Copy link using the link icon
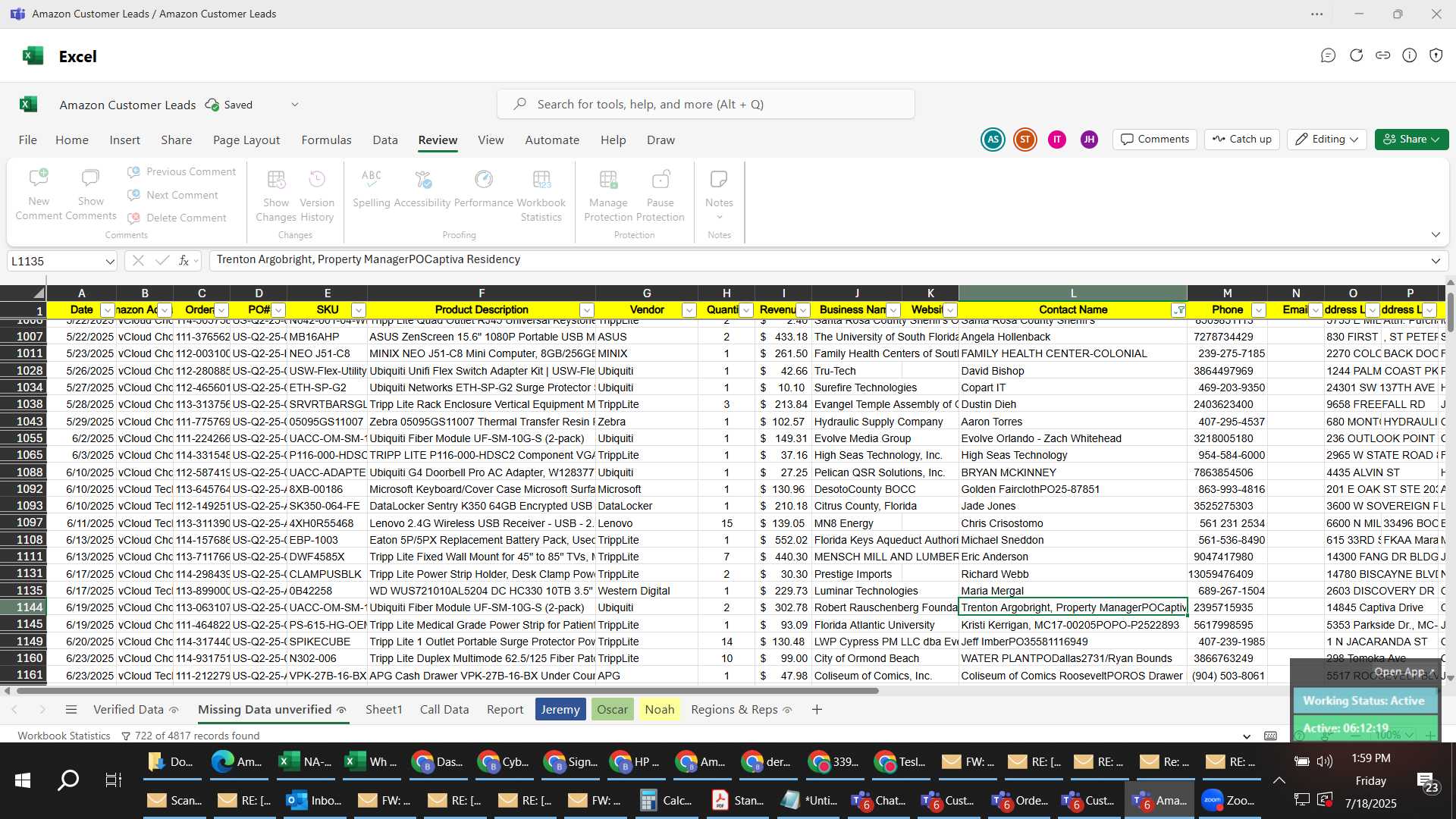Image resolution: width=1456 pixels, height=819 pixels. (x=1383, y=55)
